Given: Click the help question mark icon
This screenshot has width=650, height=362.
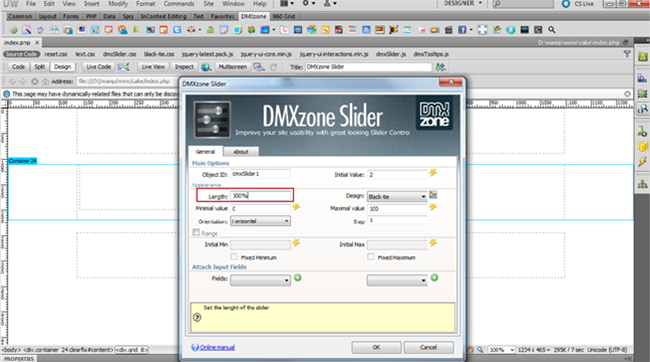Looking at the screenshot, I should pyautogui.click(x=197, y=317).
